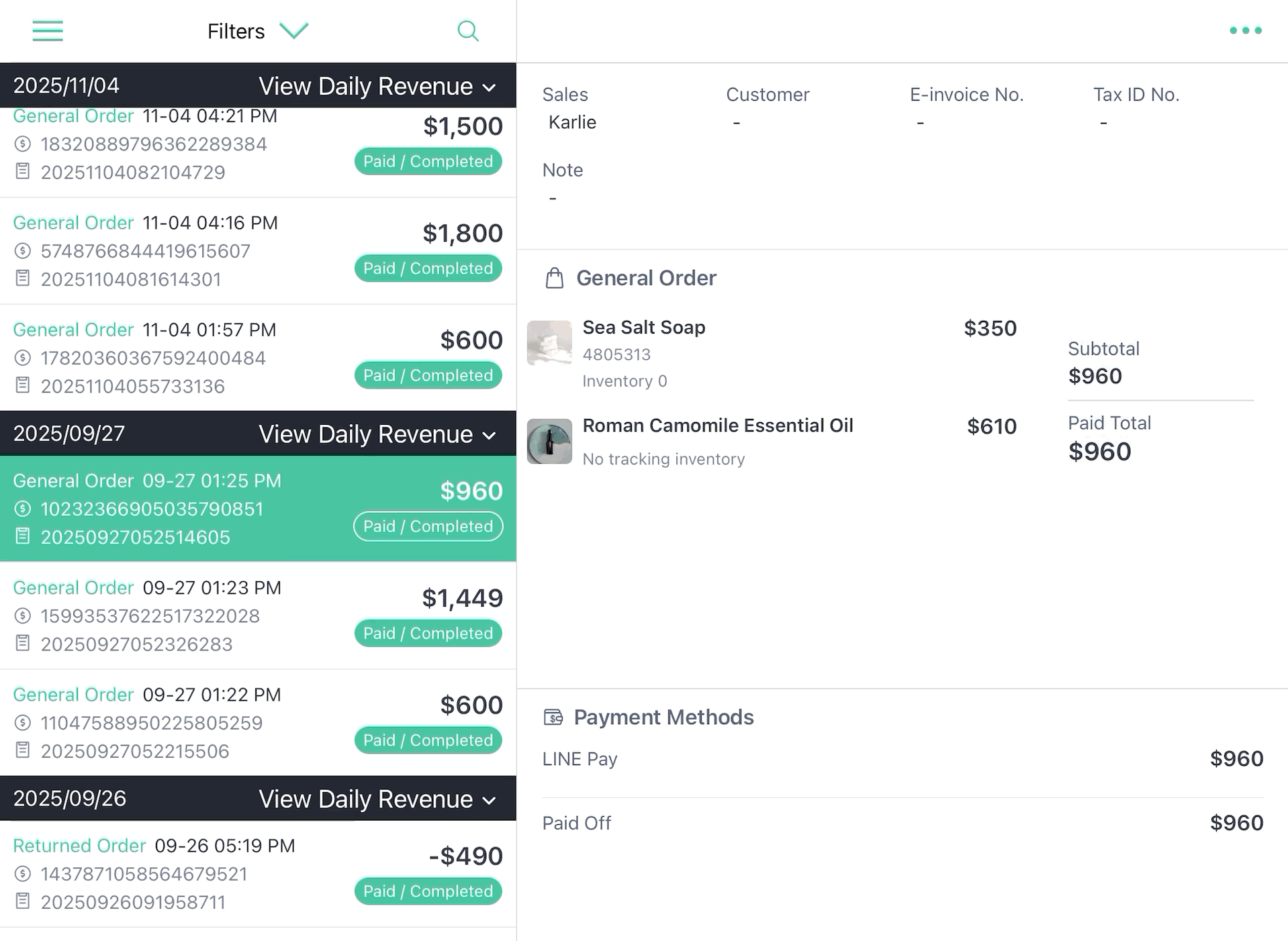This screenshot has height=941, width=1288.
Task: Expand View Daily Revenue for 2025/09/27
Action: [377, 434]
